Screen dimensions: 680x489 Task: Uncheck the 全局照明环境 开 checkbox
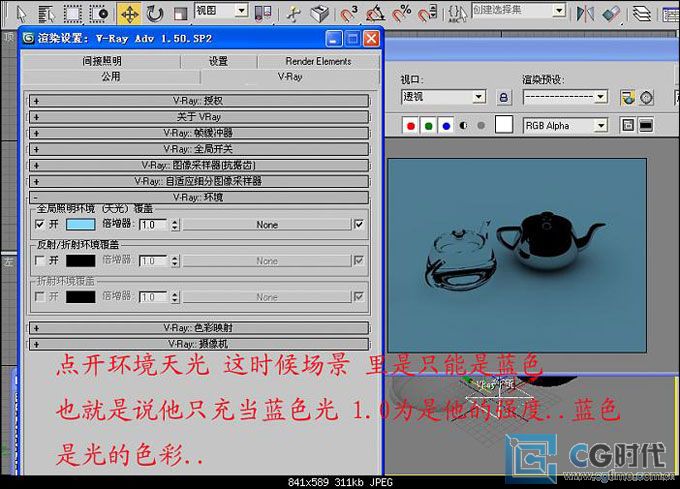[x=40, y=225]
